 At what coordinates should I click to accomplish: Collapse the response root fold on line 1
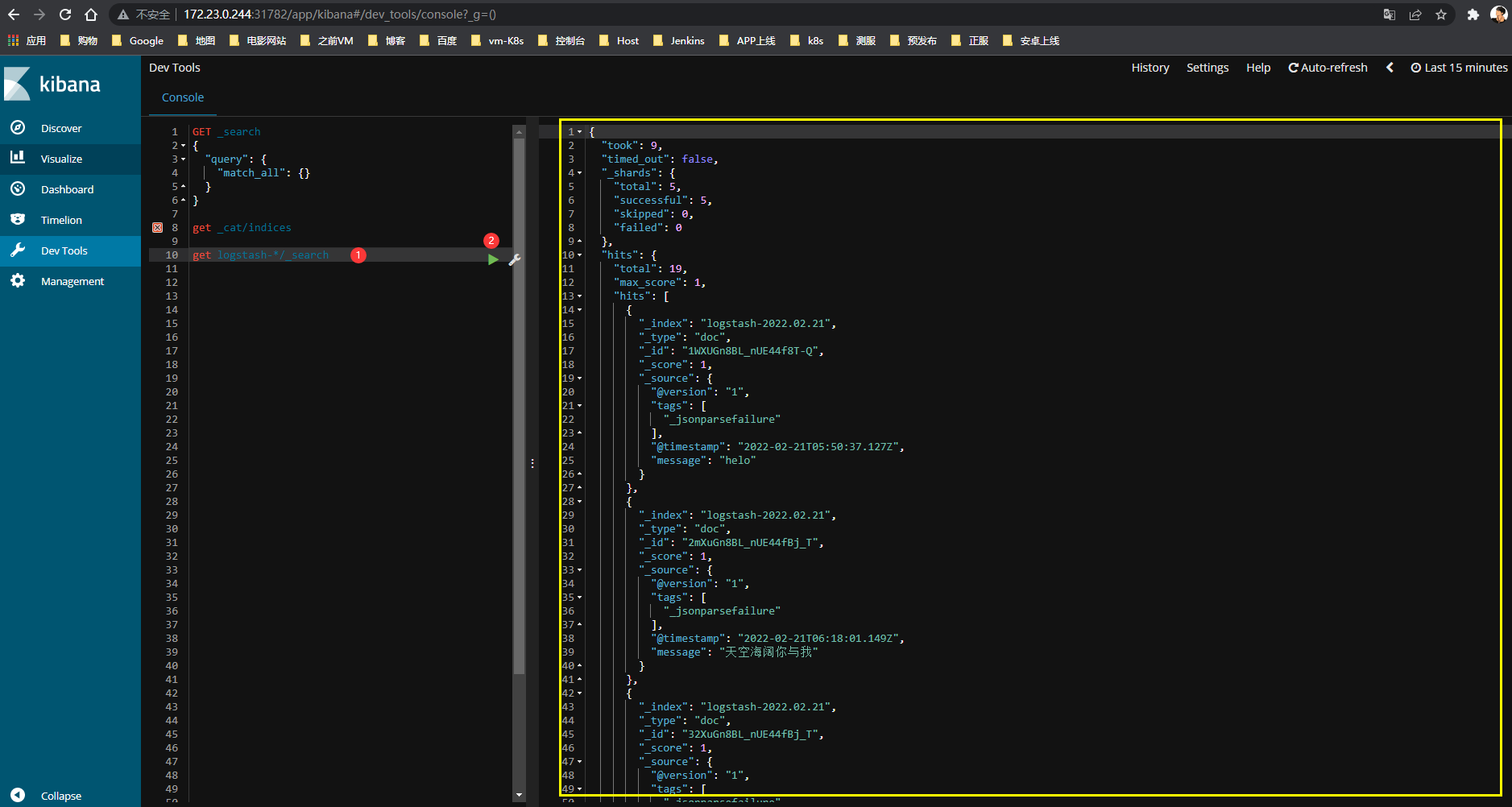coord(579,132)
